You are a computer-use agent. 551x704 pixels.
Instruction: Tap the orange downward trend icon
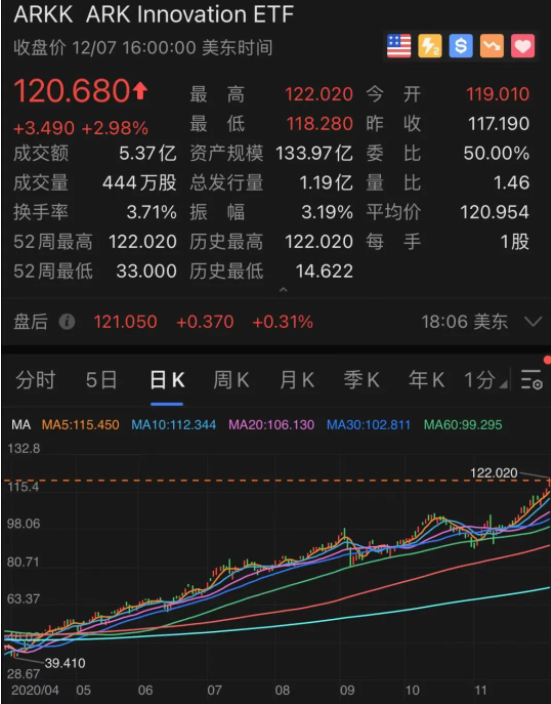492,46
